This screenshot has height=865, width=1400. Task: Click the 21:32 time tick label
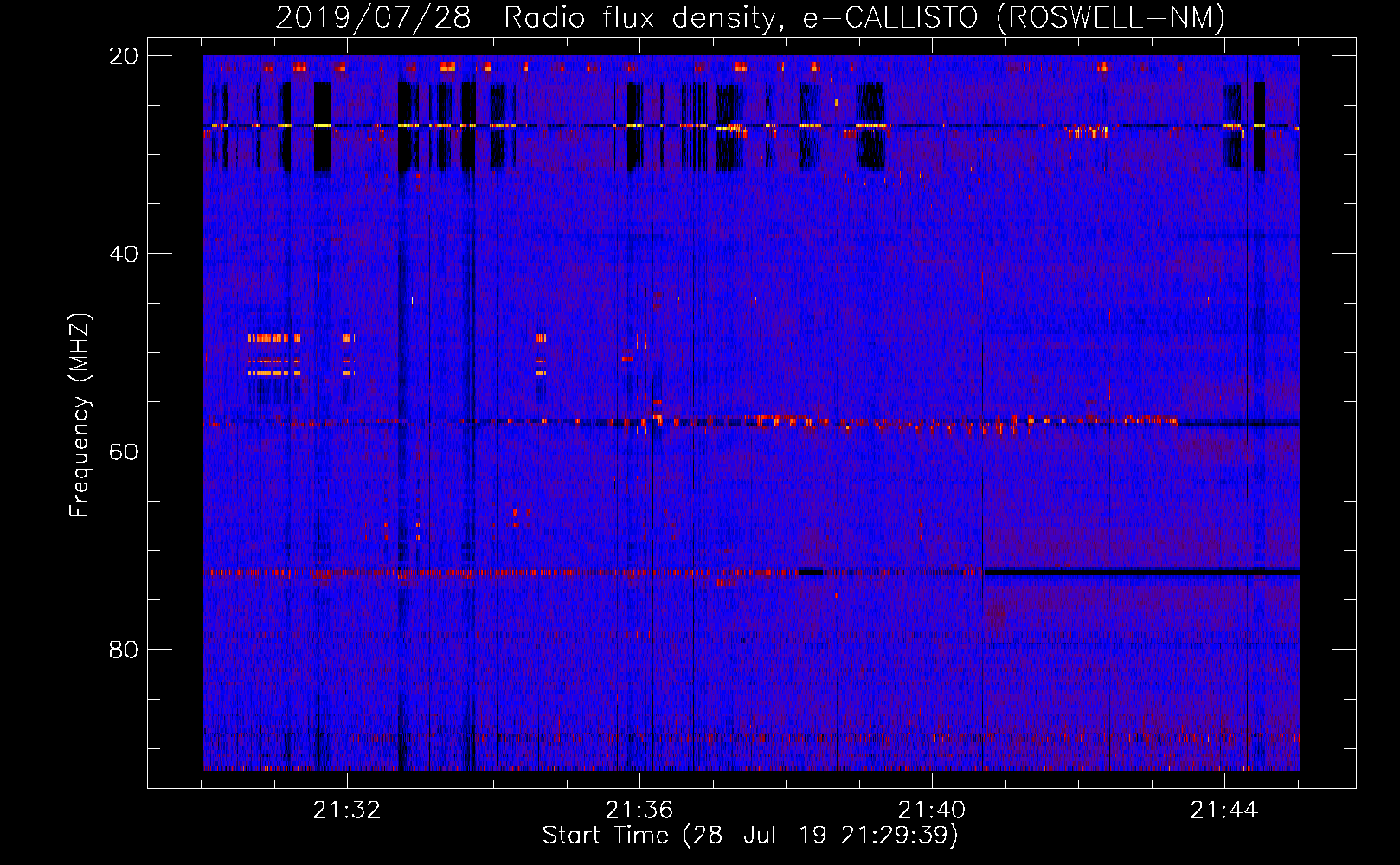click(x=347, y=811)
